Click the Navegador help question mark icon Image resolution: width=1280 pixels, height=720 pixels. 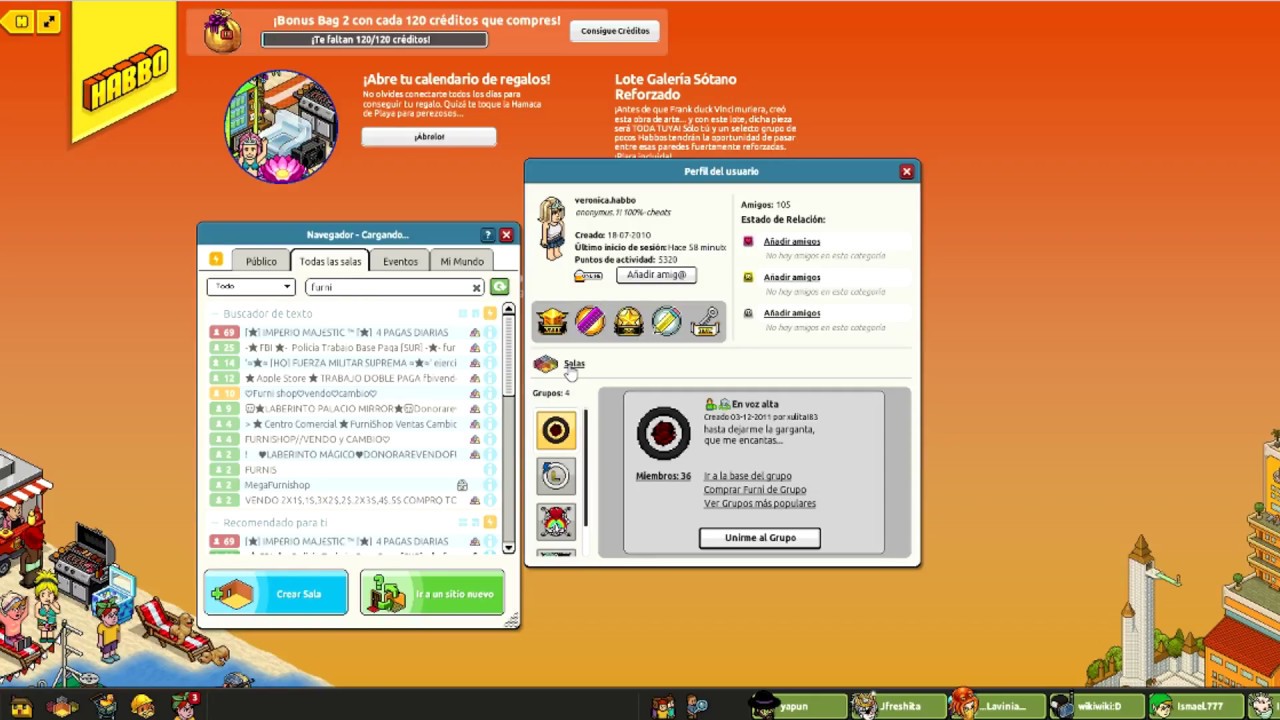click(488, 235)
